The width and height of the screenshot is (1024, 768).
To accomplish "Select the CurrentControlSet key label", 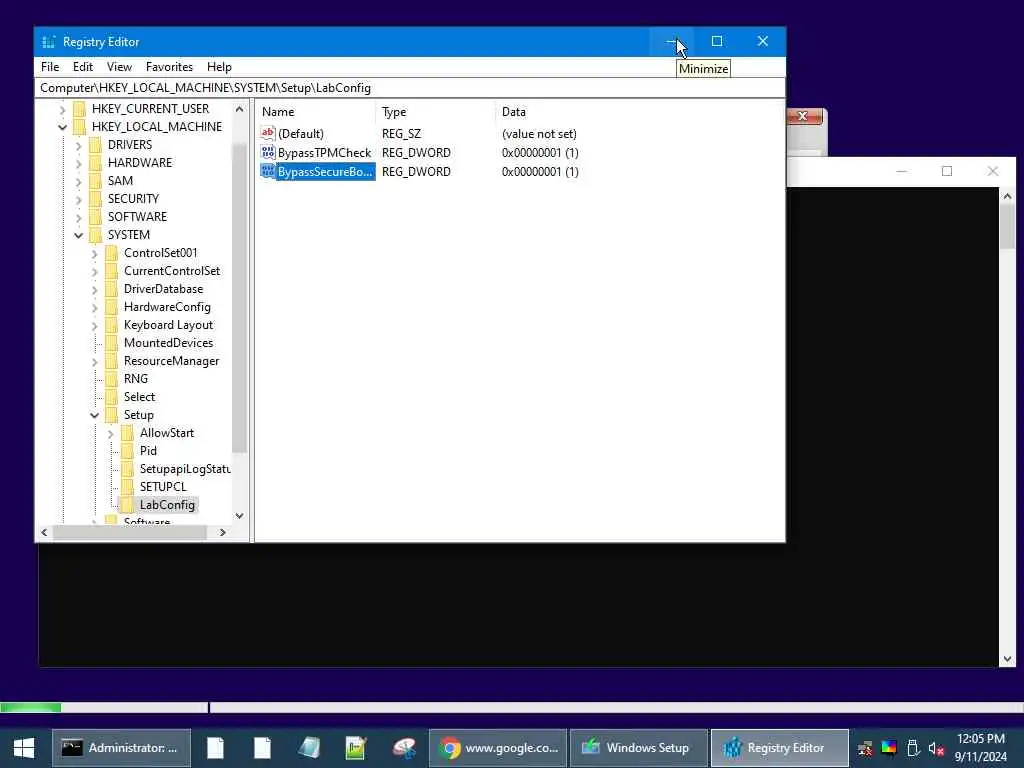I will tap(172, 270).
